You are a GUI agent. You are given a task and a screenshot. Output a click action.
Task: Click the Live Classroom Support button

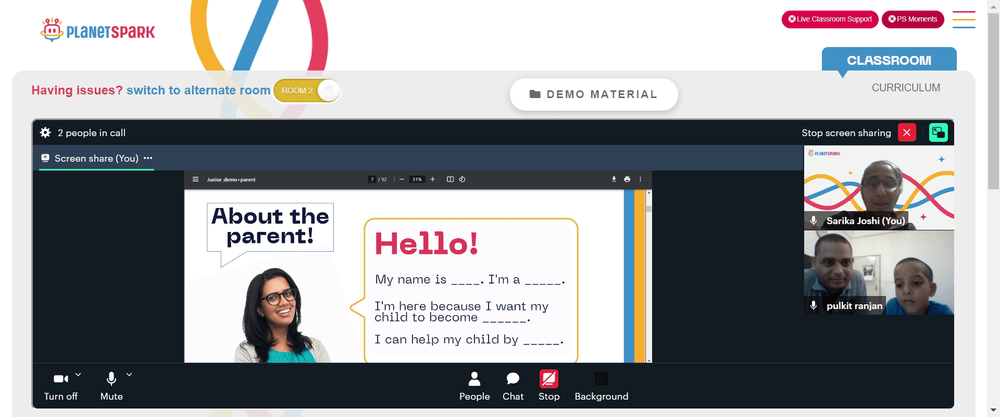tap(830, 19)
